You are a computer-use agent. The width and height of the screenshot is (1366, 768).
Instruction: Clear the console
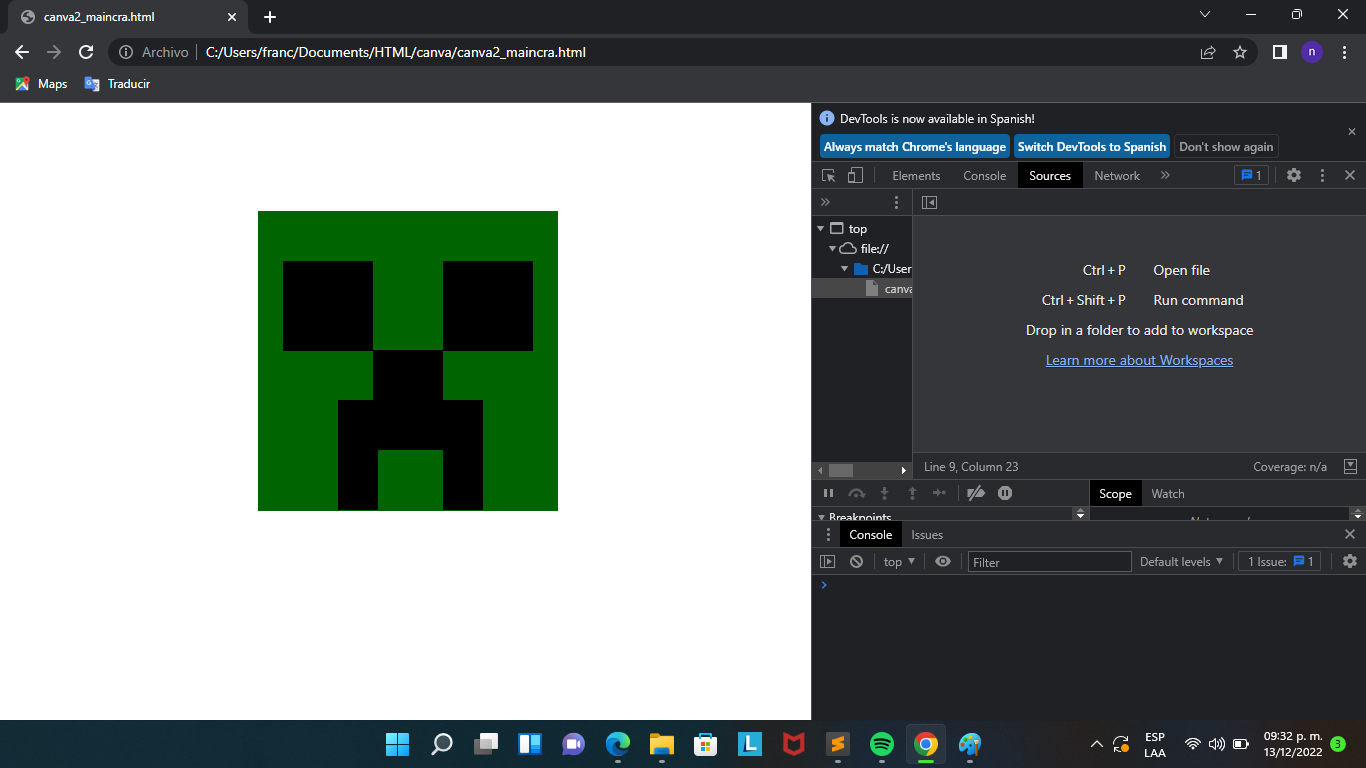(856, 562)
